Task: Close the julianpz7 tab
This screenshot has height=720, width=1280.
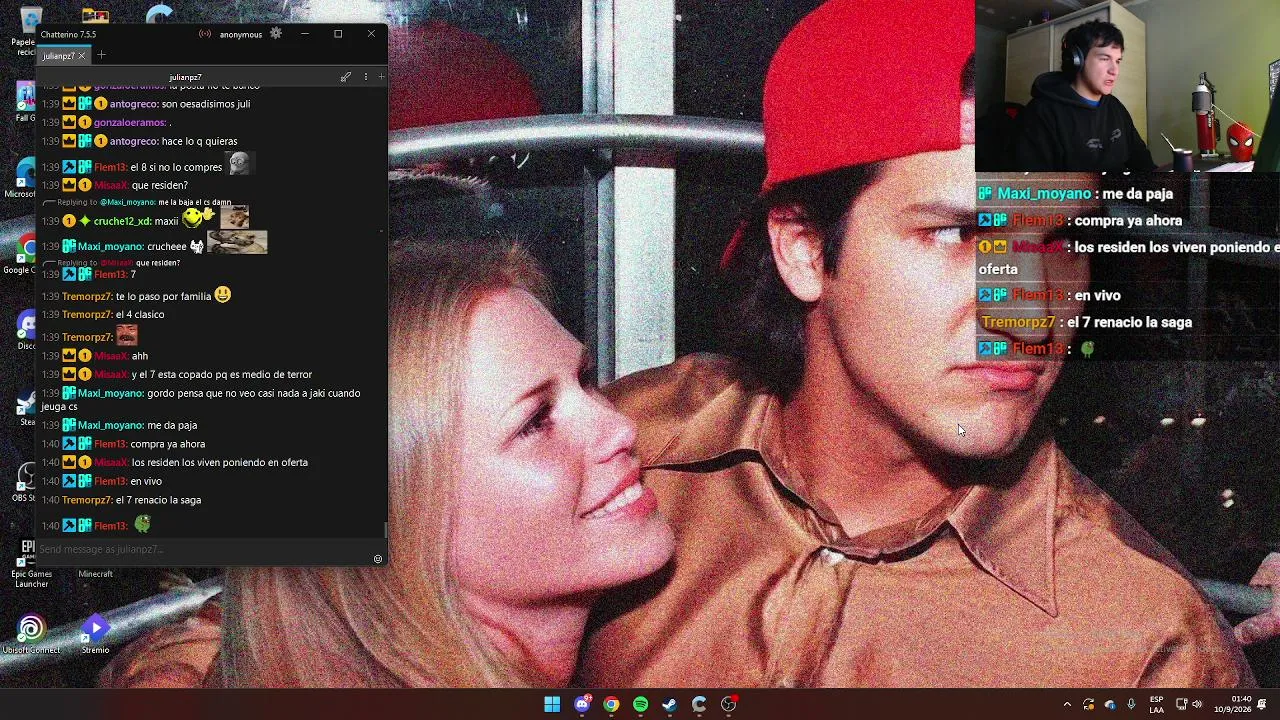Action: pos(82,56)
